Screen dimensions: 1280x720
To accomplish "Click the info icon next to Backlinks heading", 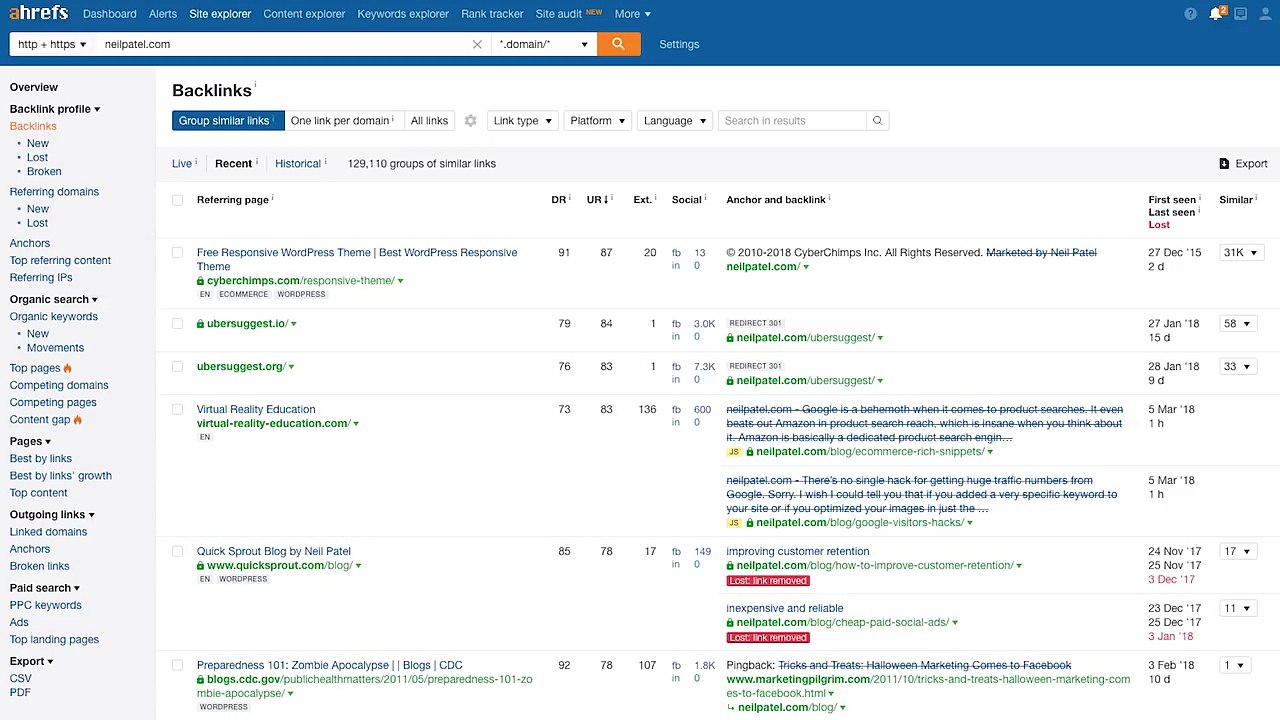I will click(255, 86).
